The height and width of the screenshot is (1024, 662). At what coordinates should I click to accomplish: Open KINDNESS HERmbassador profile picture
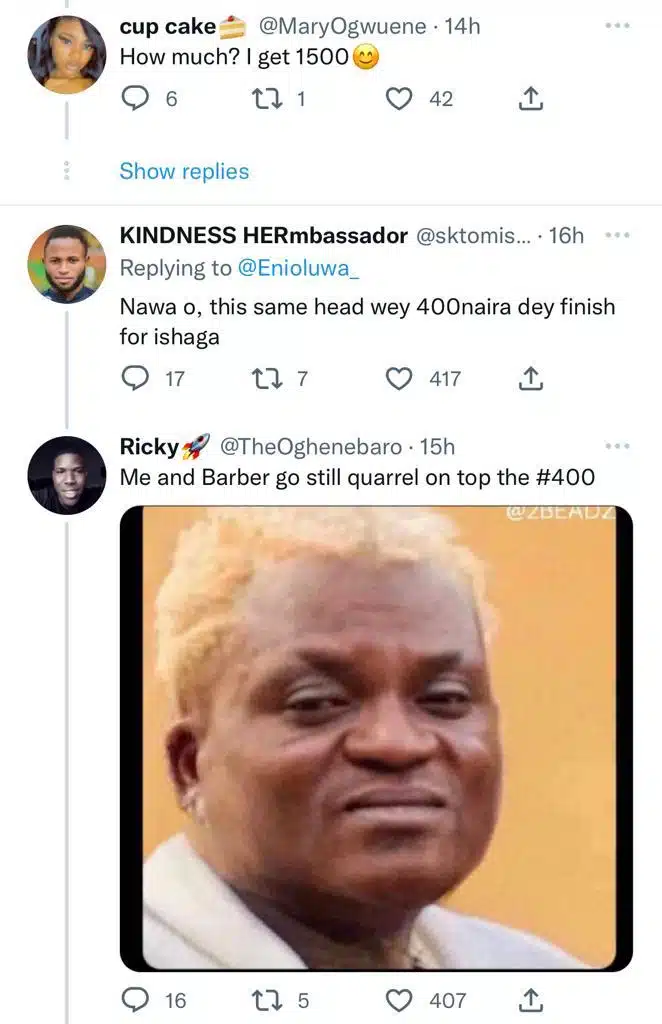click(66, 264)
